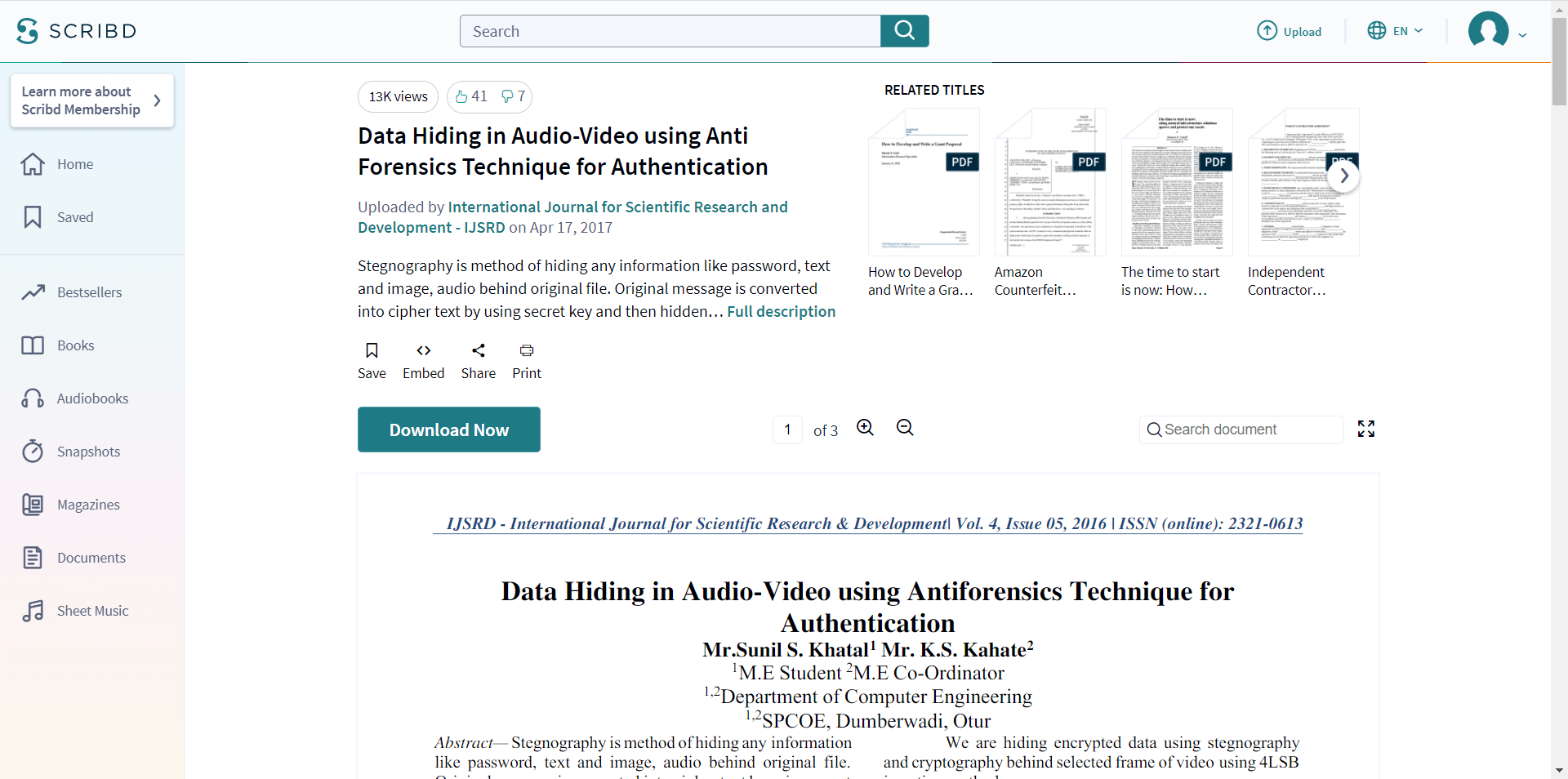Open Books in sidebar

(x=57, y=345)
